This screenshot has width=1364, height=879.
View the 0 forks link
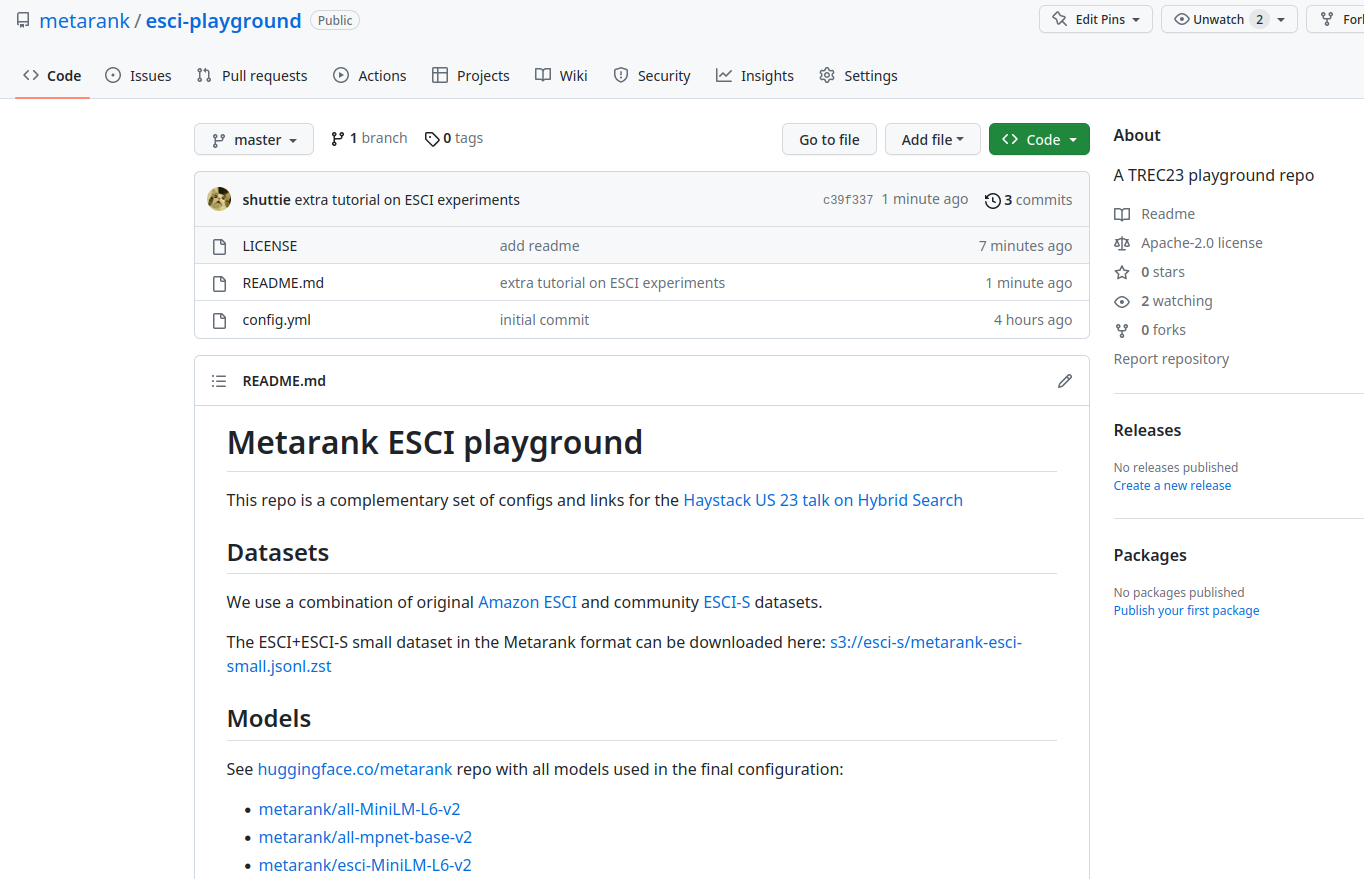(1163, 330)
